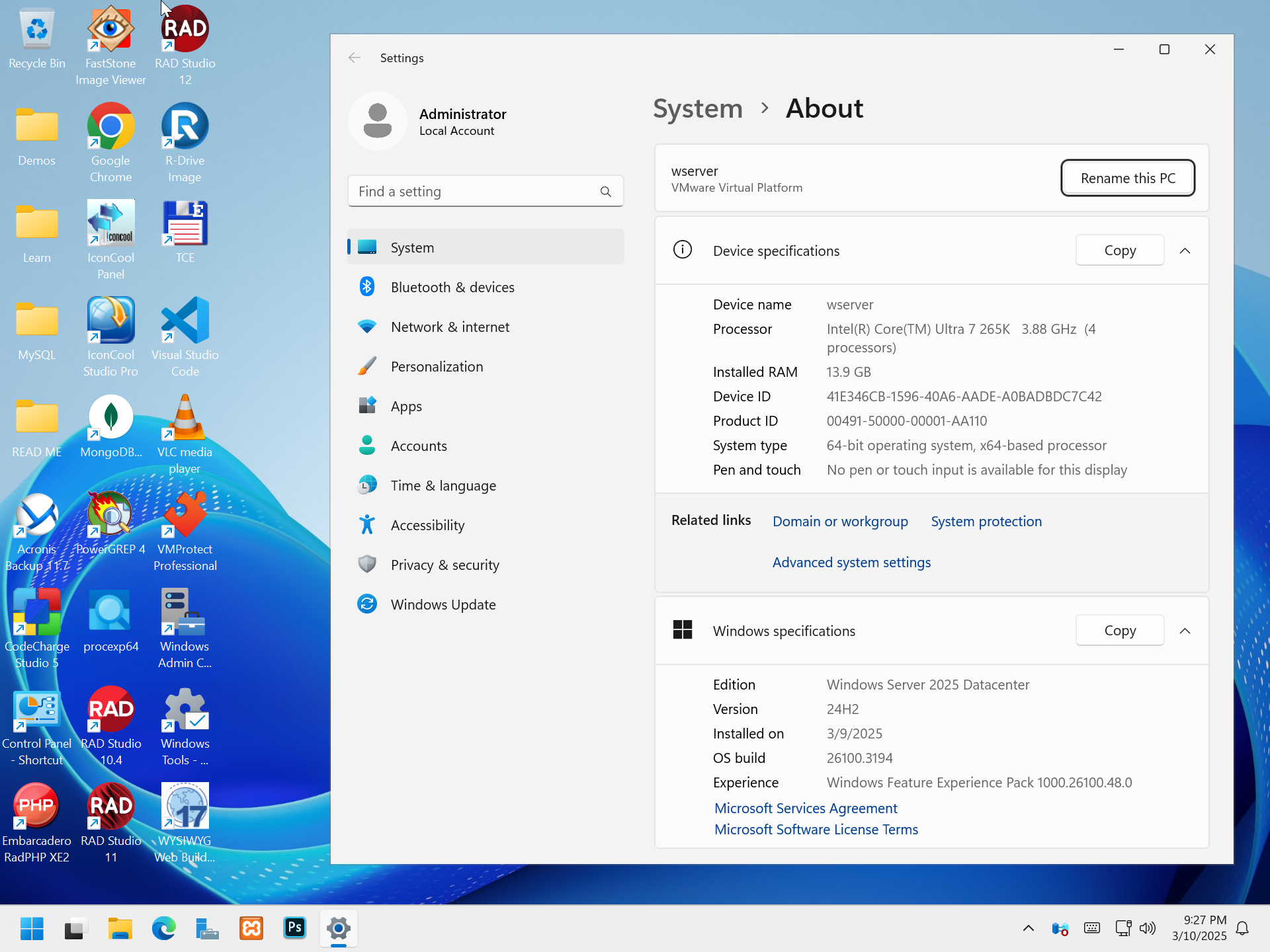The image size is (1270, 952).
Task: Click the Rename this PC button
Action: [x=1128, y=178]
